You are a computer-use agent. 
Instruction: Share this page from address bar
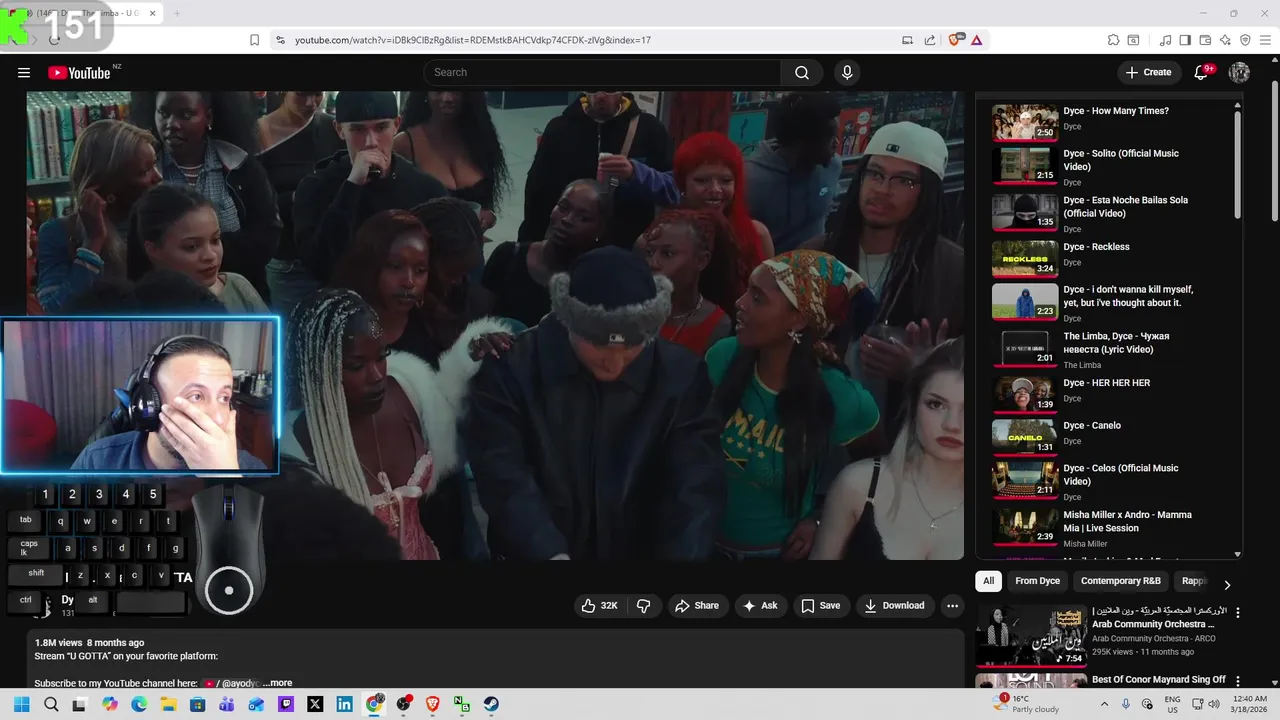point(930,40)
